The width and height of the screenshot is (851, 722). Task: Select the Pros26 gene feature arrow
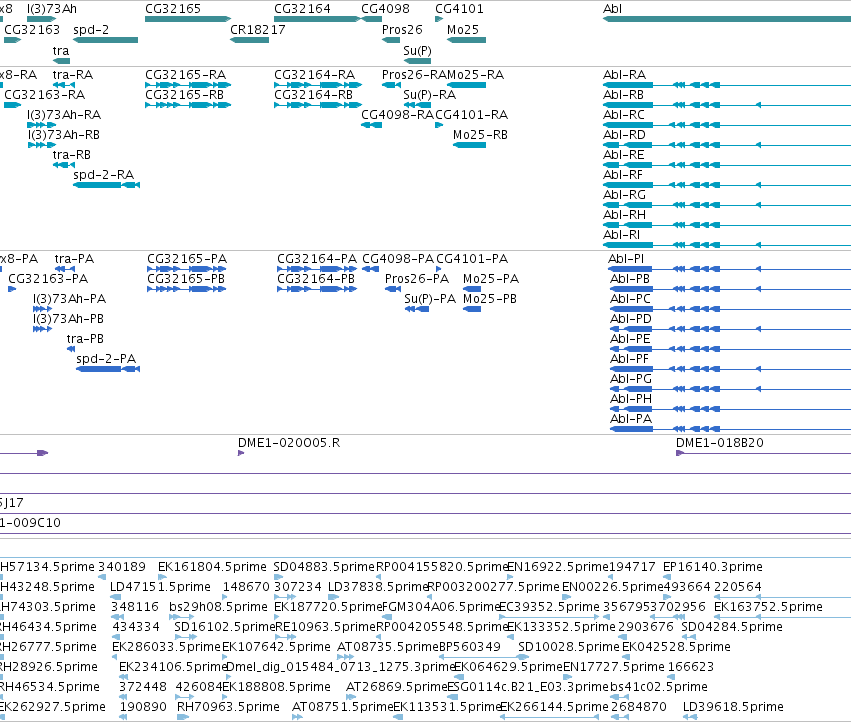click(391, 40)
